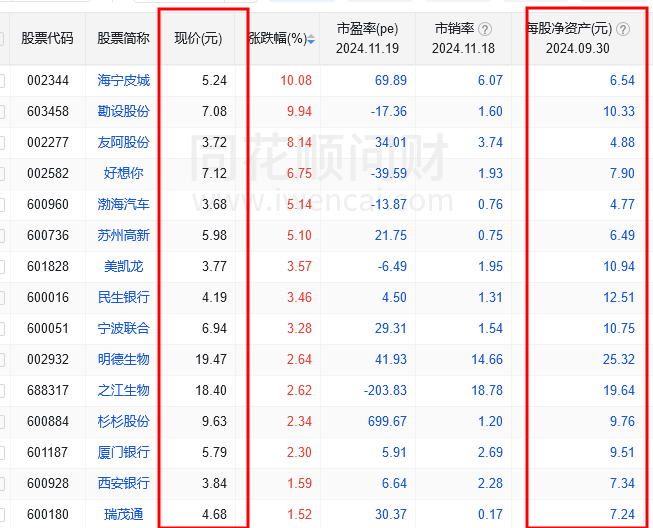Screen dimensions: 653x528
Task: Click the help icon beside 每股净资产 header
Action: (623, 29)
